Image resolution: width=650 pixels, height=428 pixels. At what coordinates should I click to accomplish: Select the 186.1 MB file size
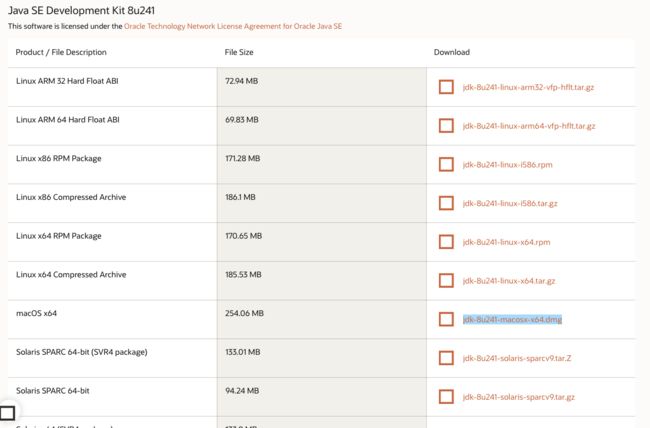click(240, 197)
